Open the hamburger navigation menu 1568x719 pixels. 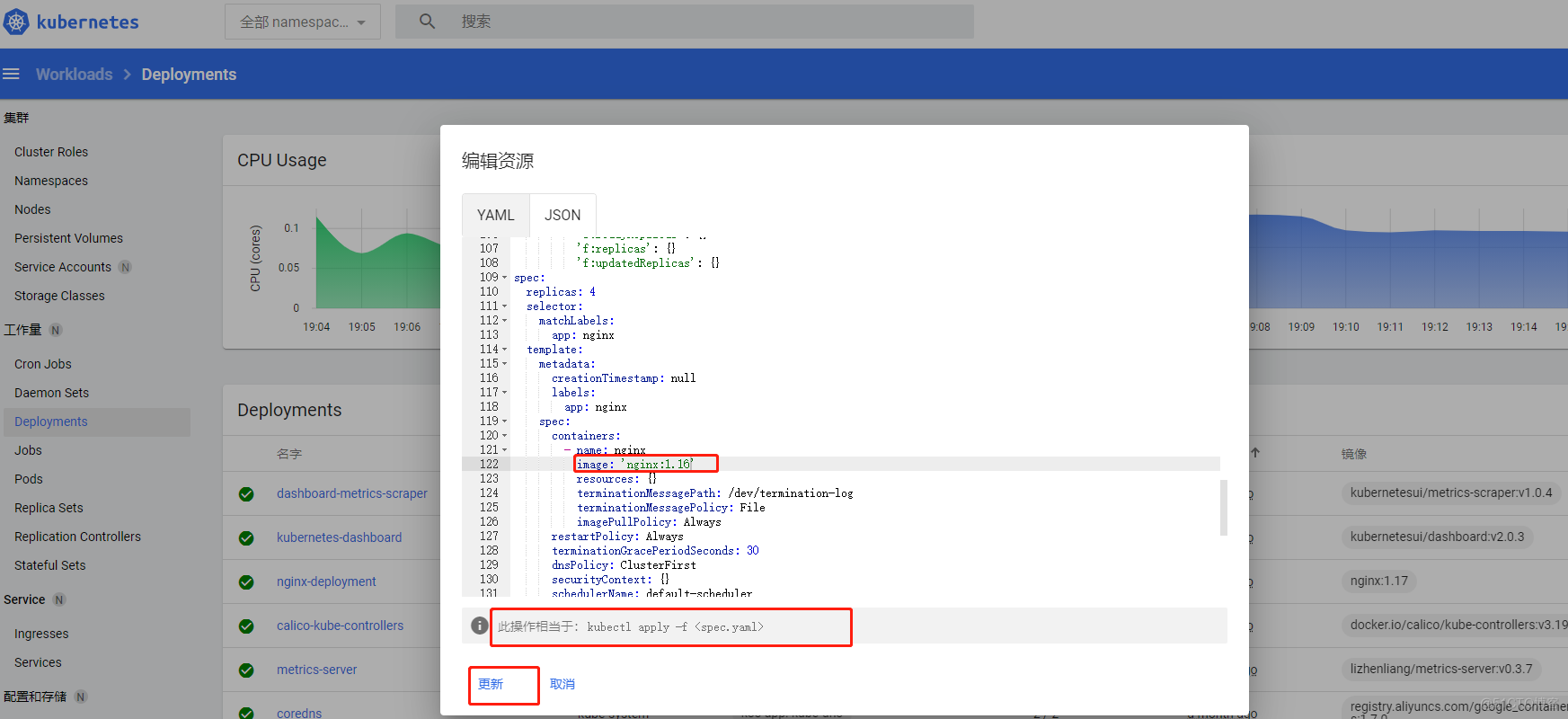[x=11, y=74]
